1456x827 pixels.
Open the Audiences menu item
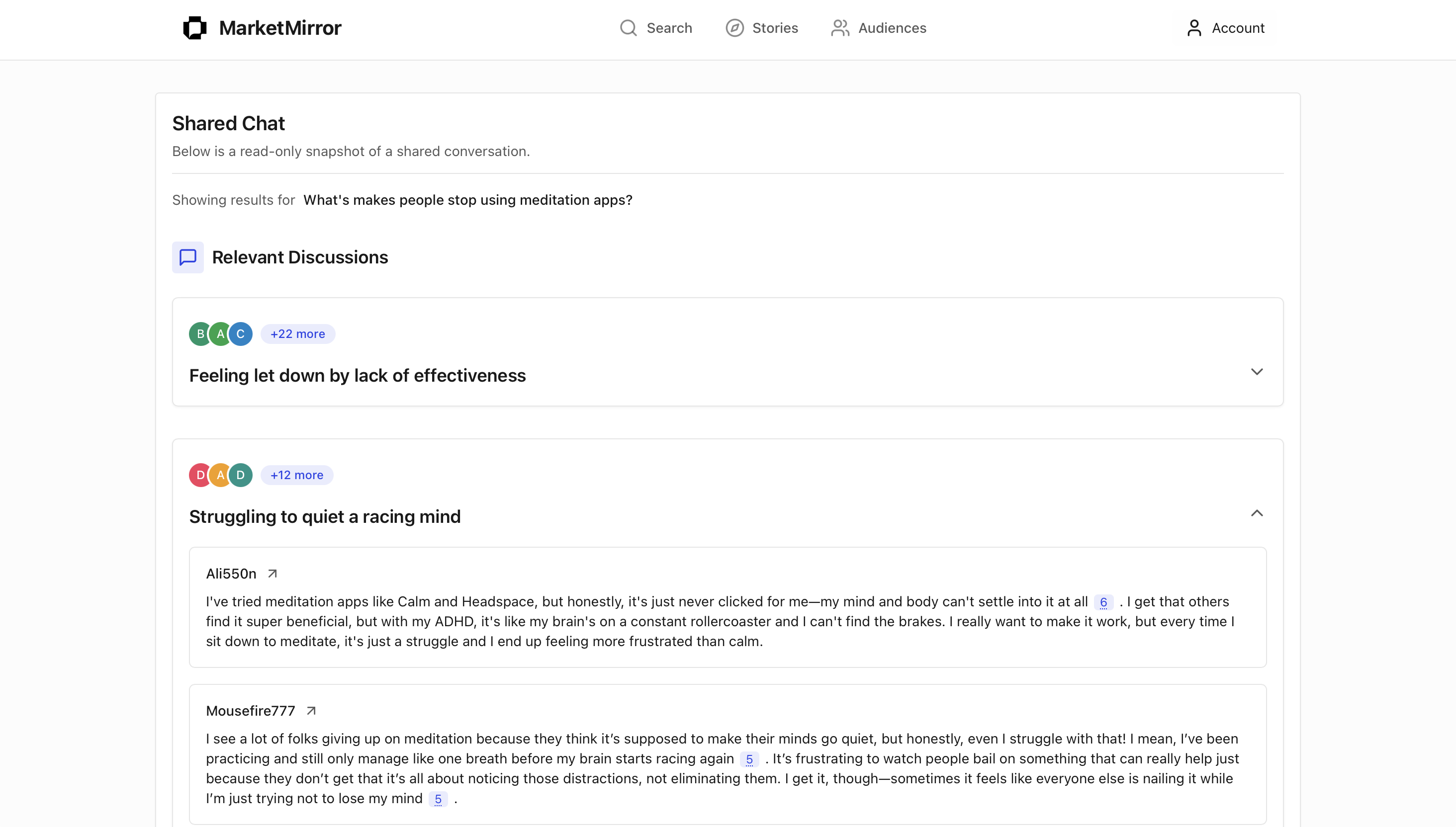892,28
